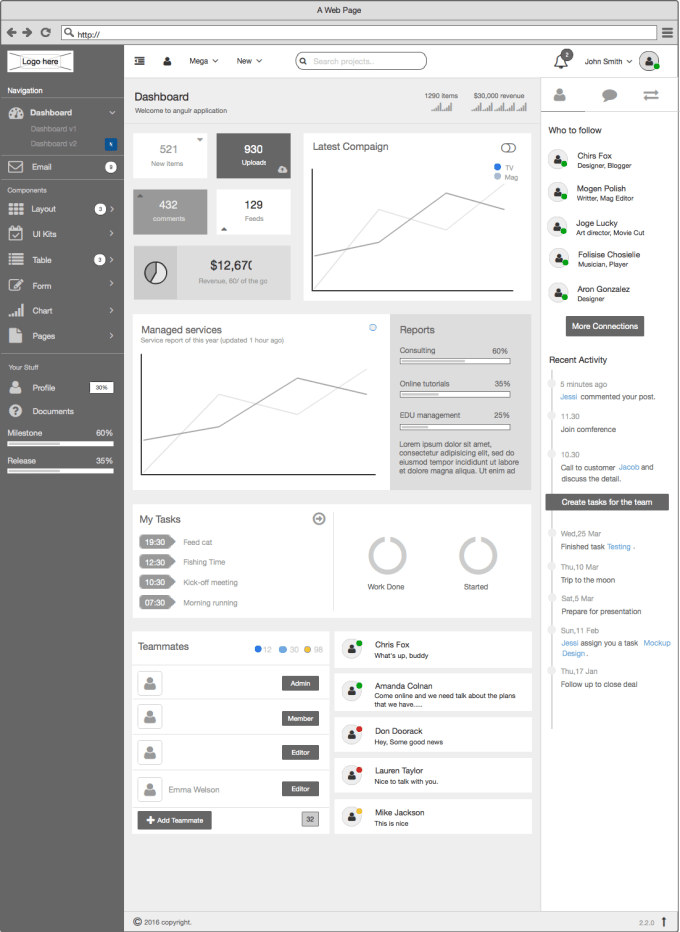Expand the Layout sidebar item

(x=112, y=209)
